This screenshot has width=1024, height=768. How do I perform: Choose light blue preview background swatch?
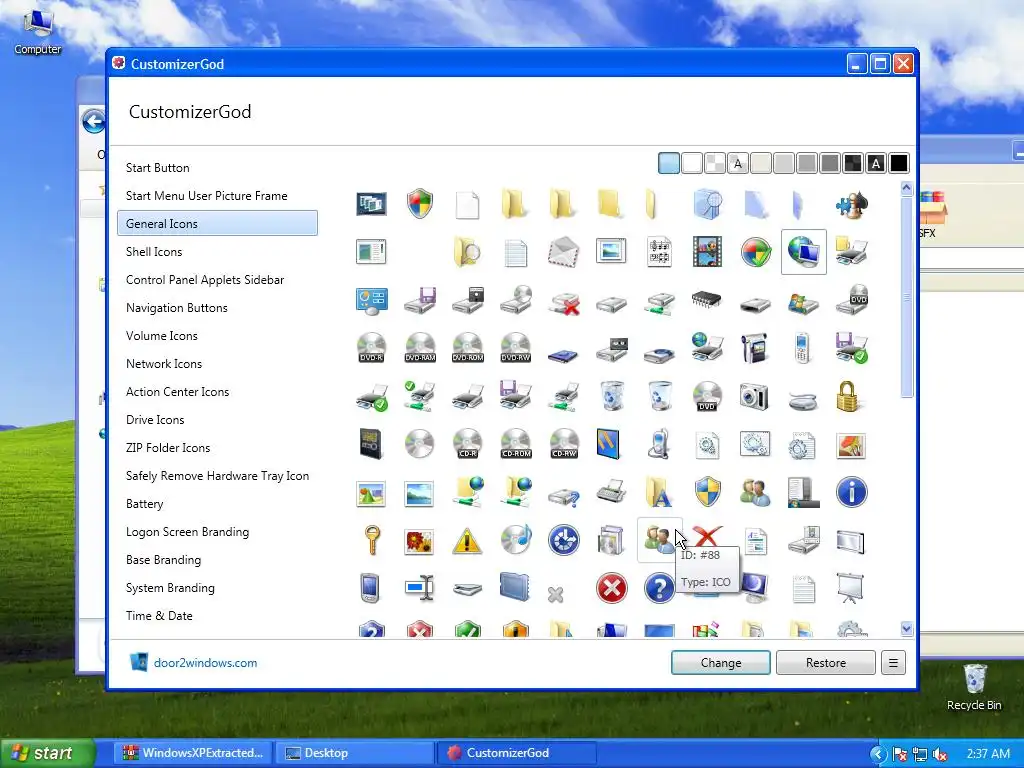point(669,163)
